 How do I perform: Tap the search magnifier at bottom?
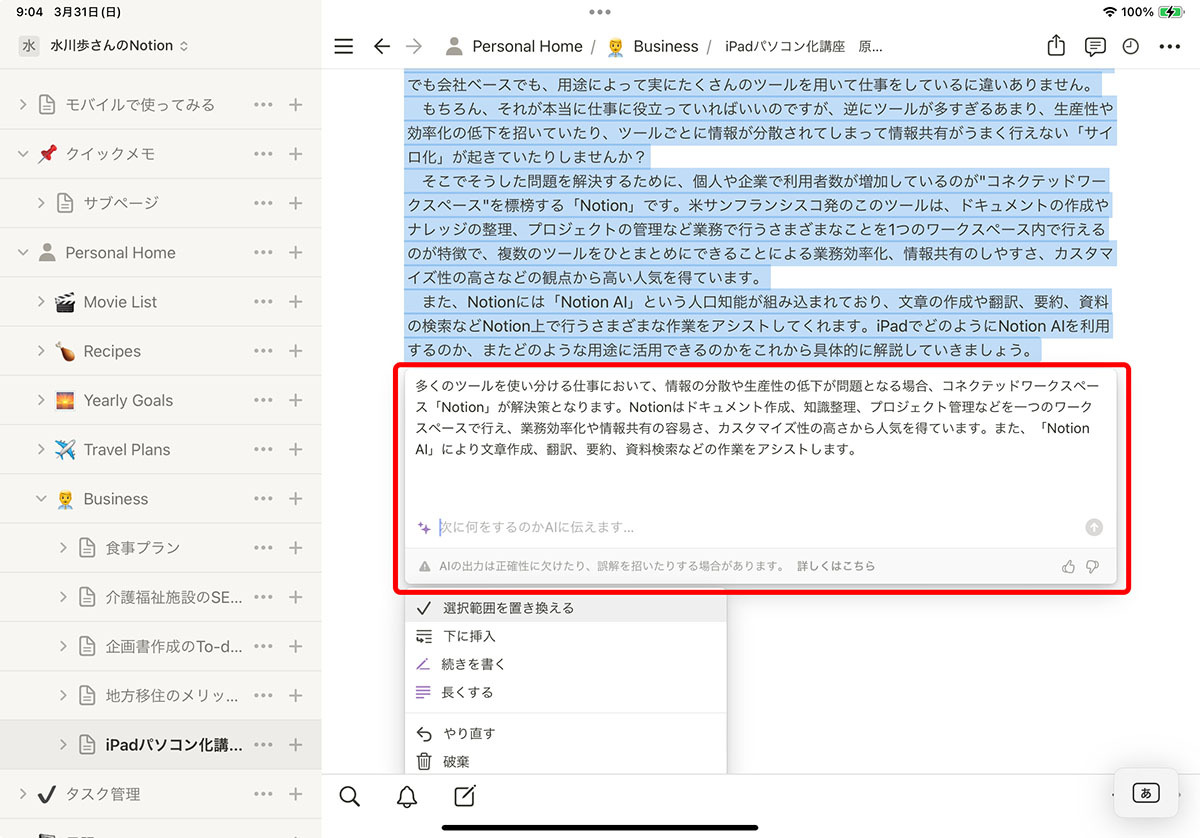(349, 796)
